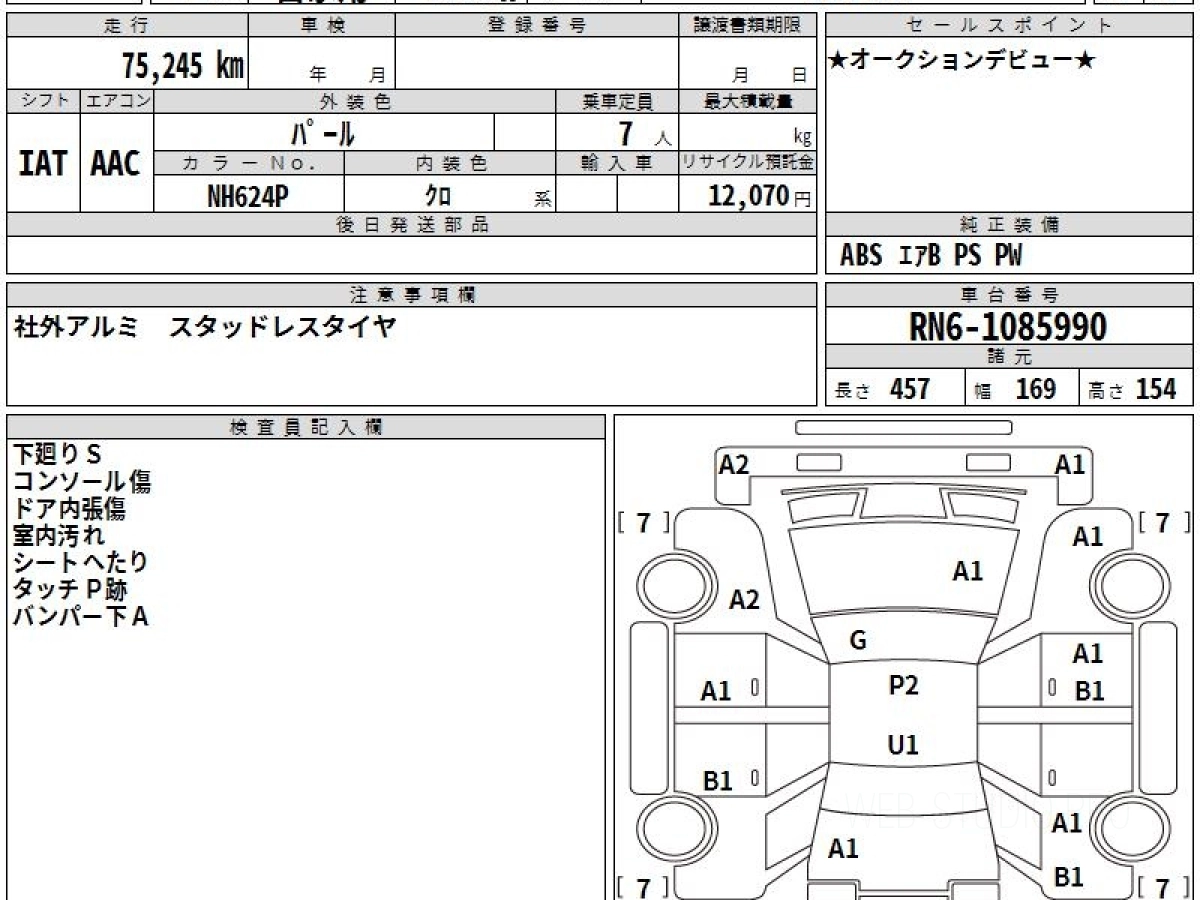Click the 輸入車 header cell
This screenshot has height=900, width=1200.
[x=618, y=163]
